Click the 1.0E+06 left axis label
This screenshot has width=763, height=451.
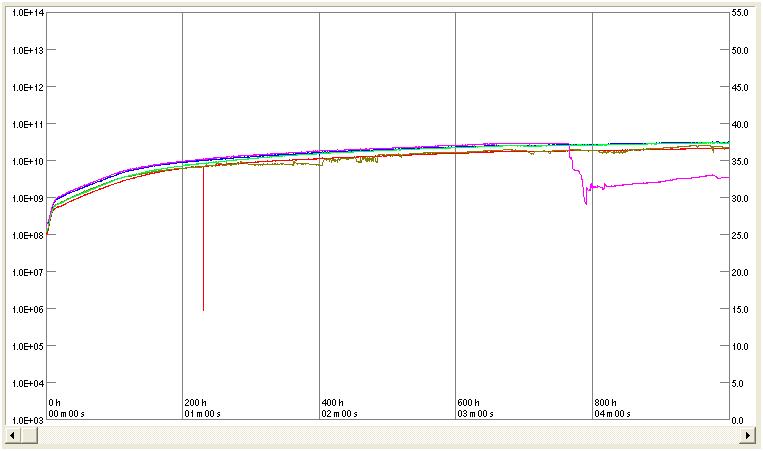point(28,309)
